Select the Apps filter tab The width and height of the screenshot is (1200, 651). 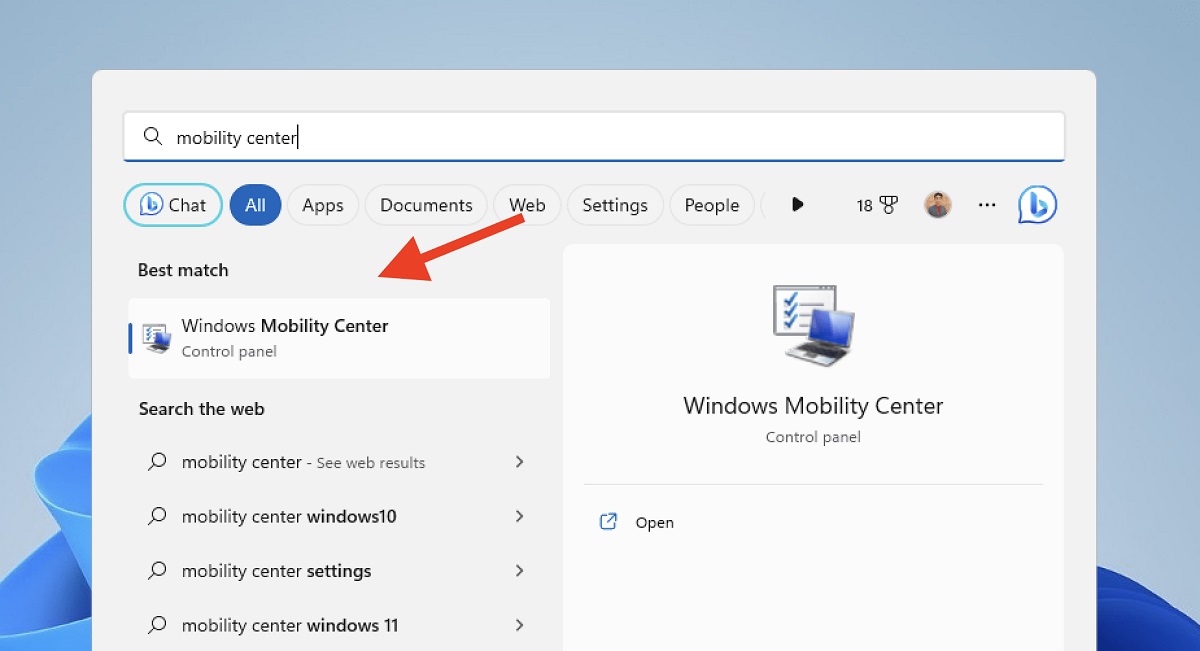322,204
